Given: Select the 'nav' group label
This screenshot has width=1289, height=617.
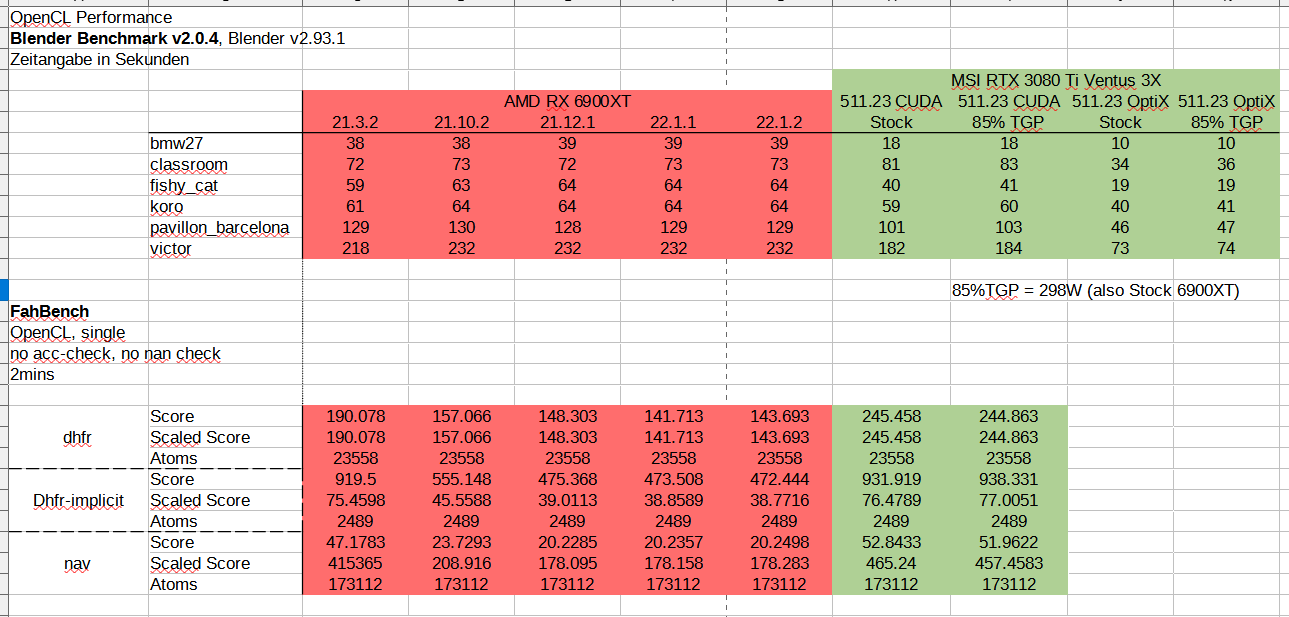Looking at the screenshot, I should pyautogui.click(x=78, y=563).
